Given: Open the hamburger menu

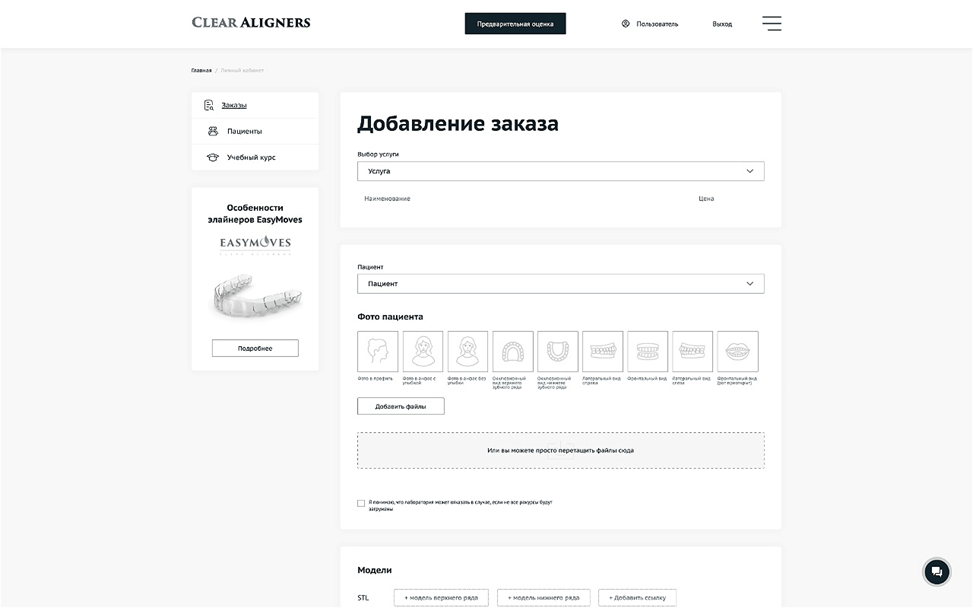Looking at the screenshot, I should [772, 24].
